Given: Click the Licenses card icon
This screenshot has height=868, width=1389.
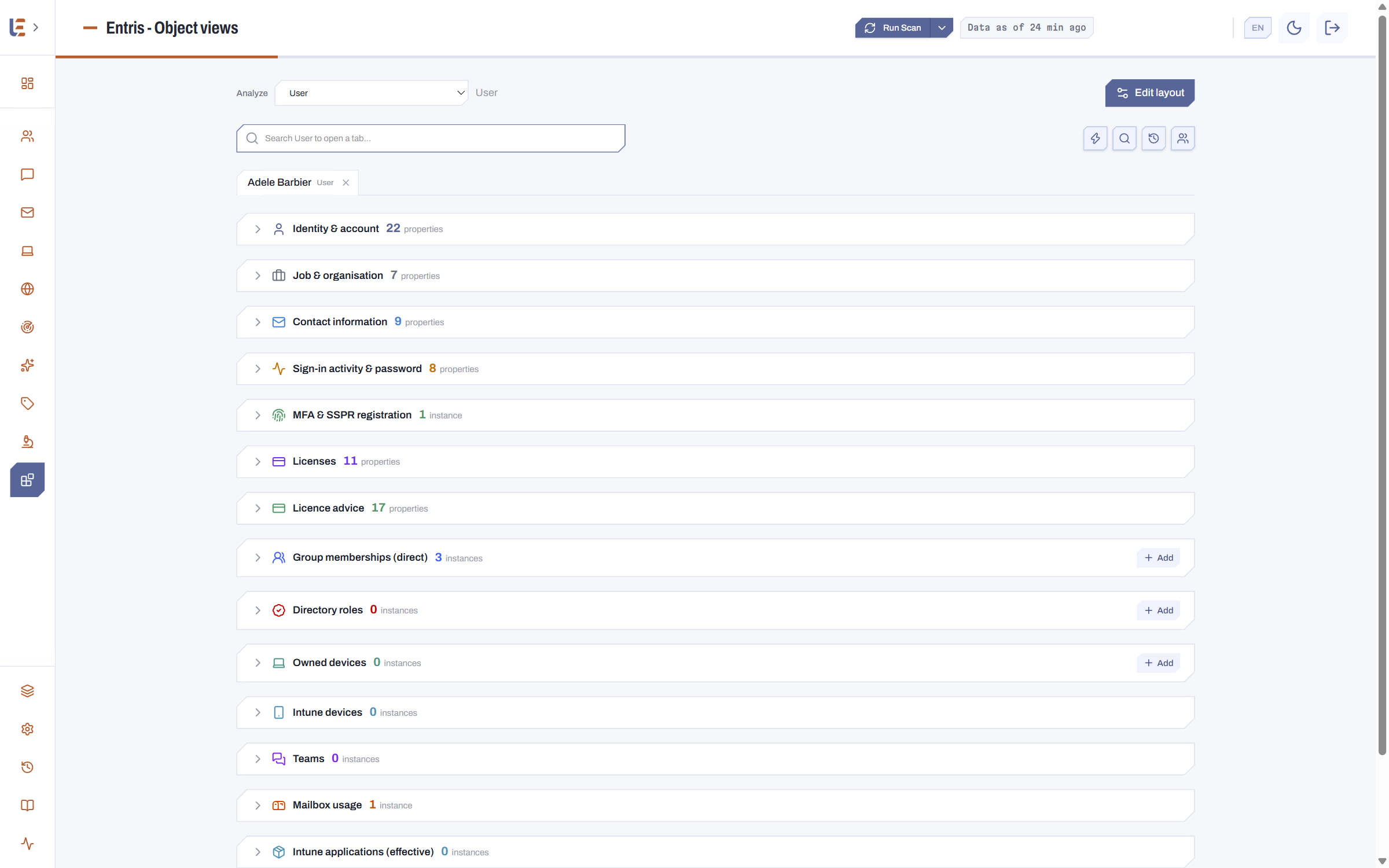Looking at the screenshot, I should 278,462.
